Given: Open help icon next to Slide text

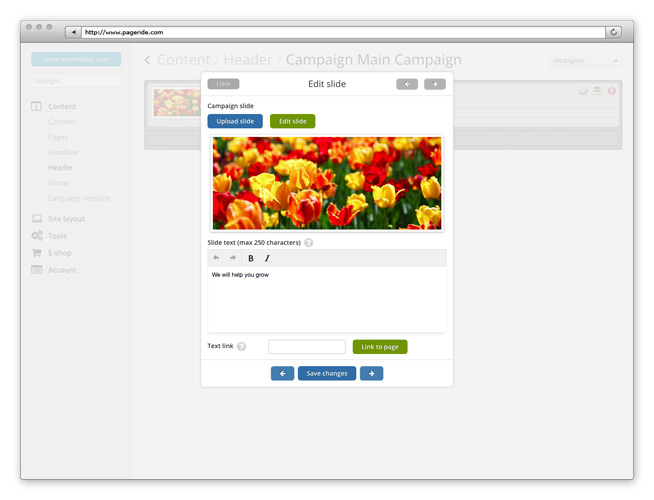Looking at the screenshot, I should pyautogui.click(x=309, y=243).
